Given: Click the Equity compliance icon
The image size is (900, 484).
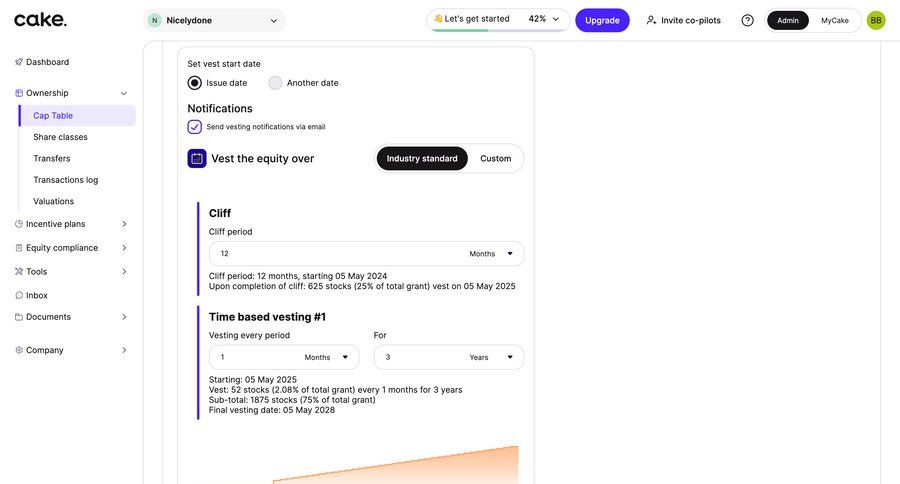Looking at the screenshot, I should tap(18, 248).
